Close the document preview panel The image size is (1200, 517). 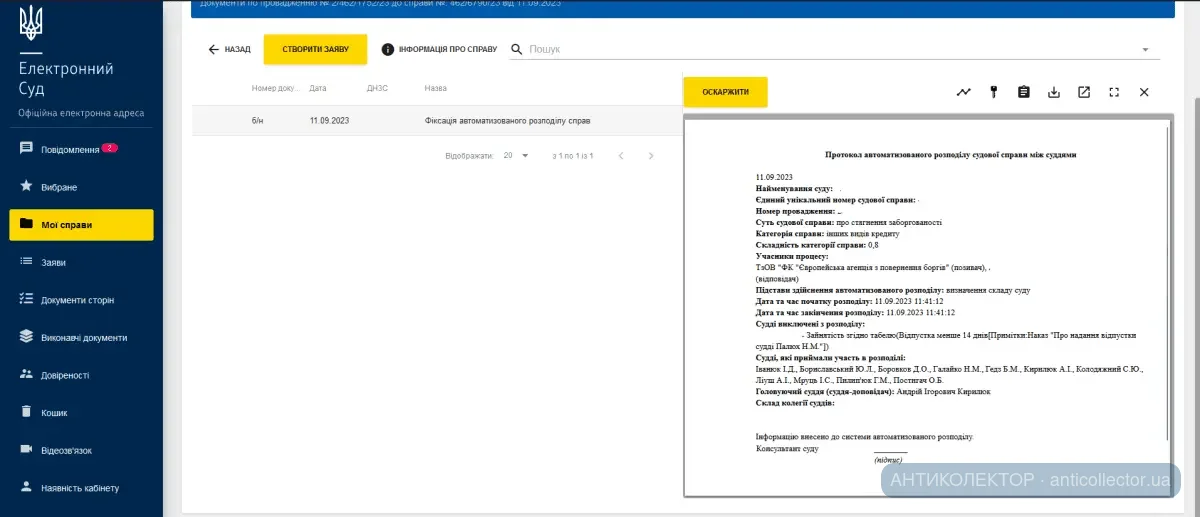1144,92
